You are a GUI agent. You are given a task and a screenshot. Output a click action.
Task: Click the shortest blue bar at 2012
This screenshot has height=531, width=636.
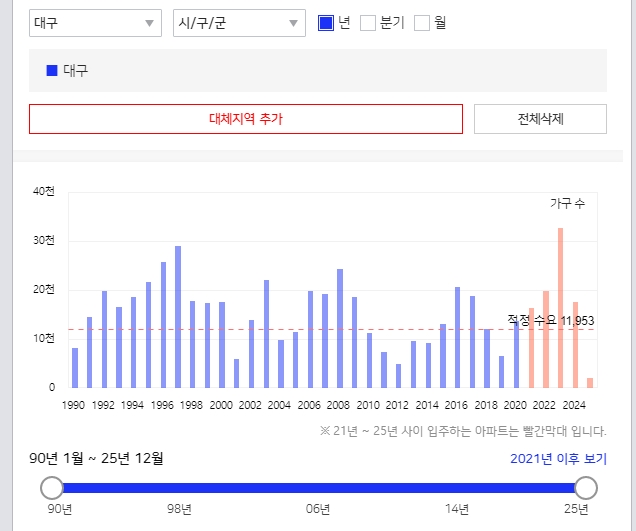point(398,376)
